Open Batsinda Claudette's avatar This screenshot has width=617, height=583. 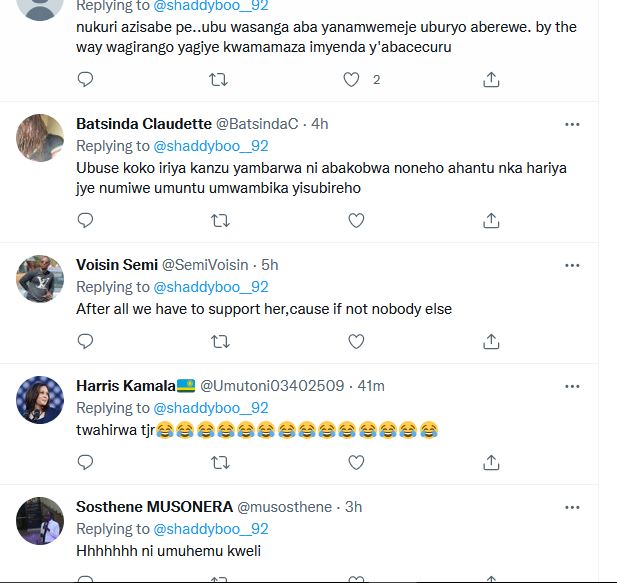click(x=40, y=138)
